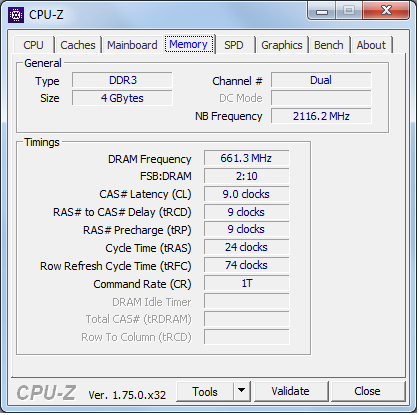Screen dimensions: 419x415
Task: Show the About tab
Action: [x=371, y=45]
